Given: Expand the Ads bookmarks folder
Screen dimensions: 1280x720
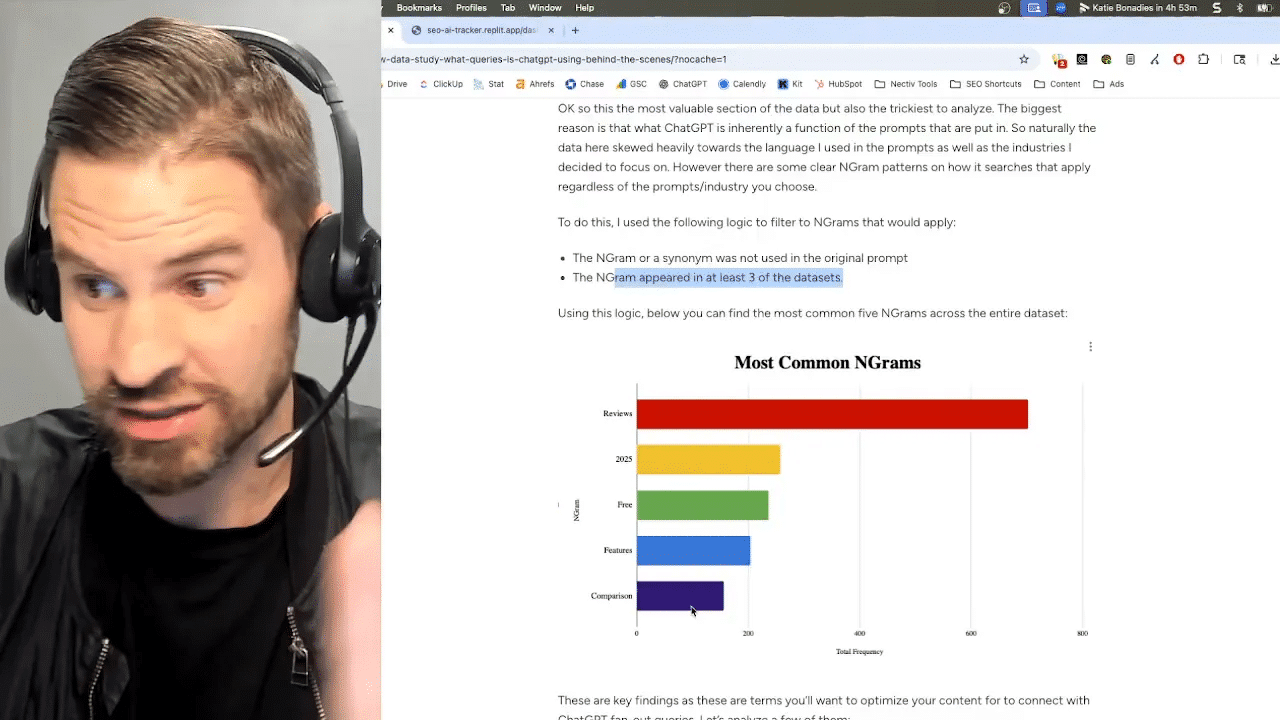Looking at the screenshot, I should point(1112,84).
